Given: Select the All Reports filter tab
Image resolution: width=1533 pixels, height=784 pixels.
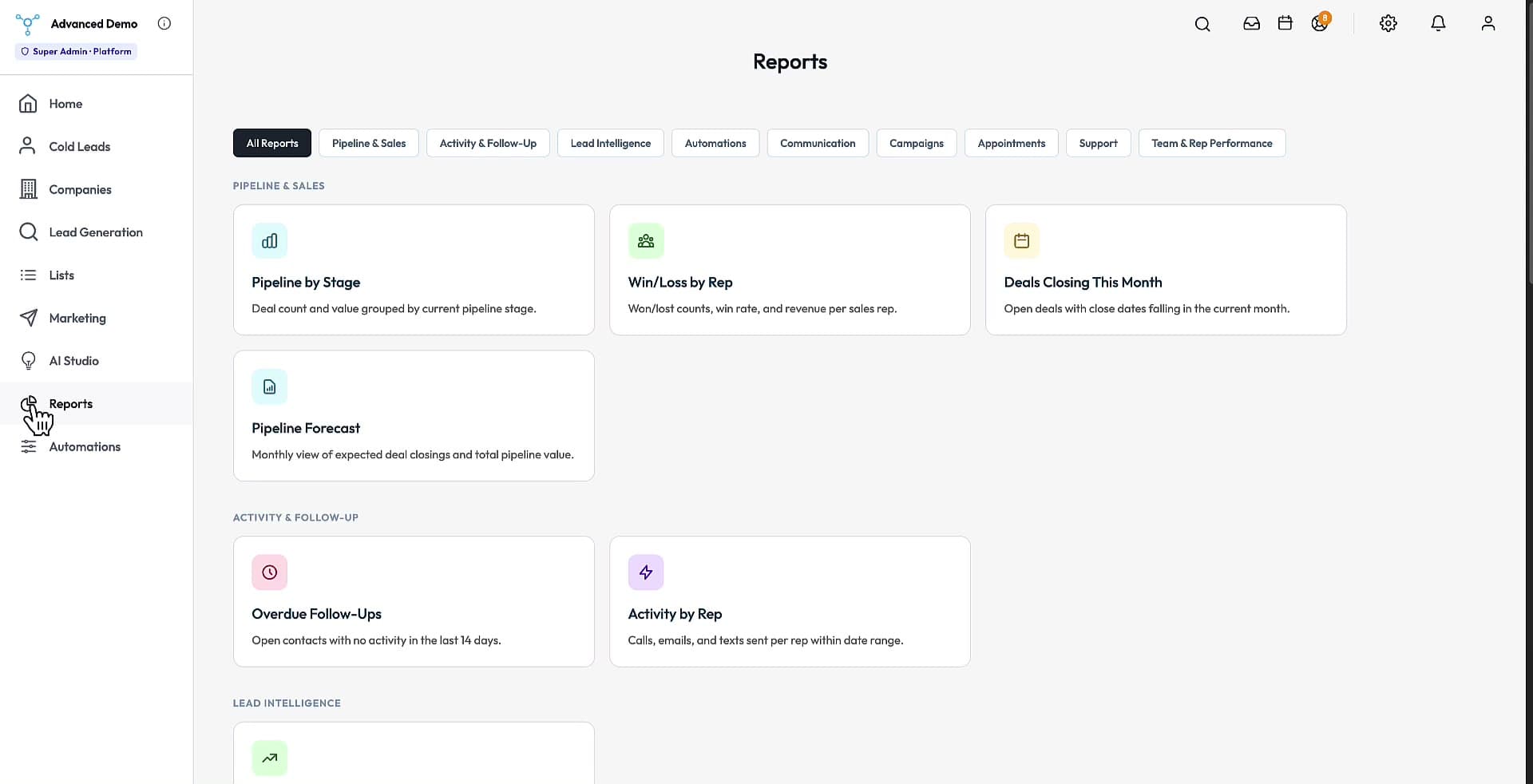Looking at the screenshot, I should pos(272,143).
